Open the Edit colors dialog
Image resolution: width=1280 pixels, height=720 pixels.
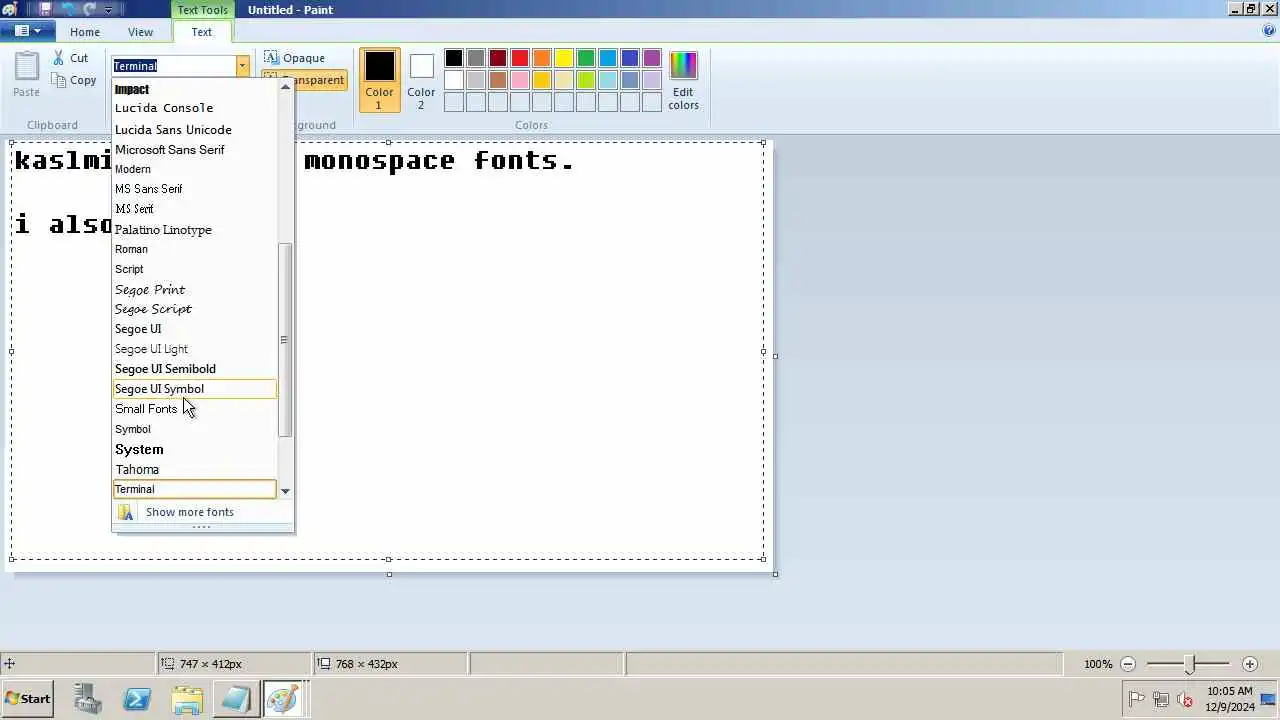(683, 80)
